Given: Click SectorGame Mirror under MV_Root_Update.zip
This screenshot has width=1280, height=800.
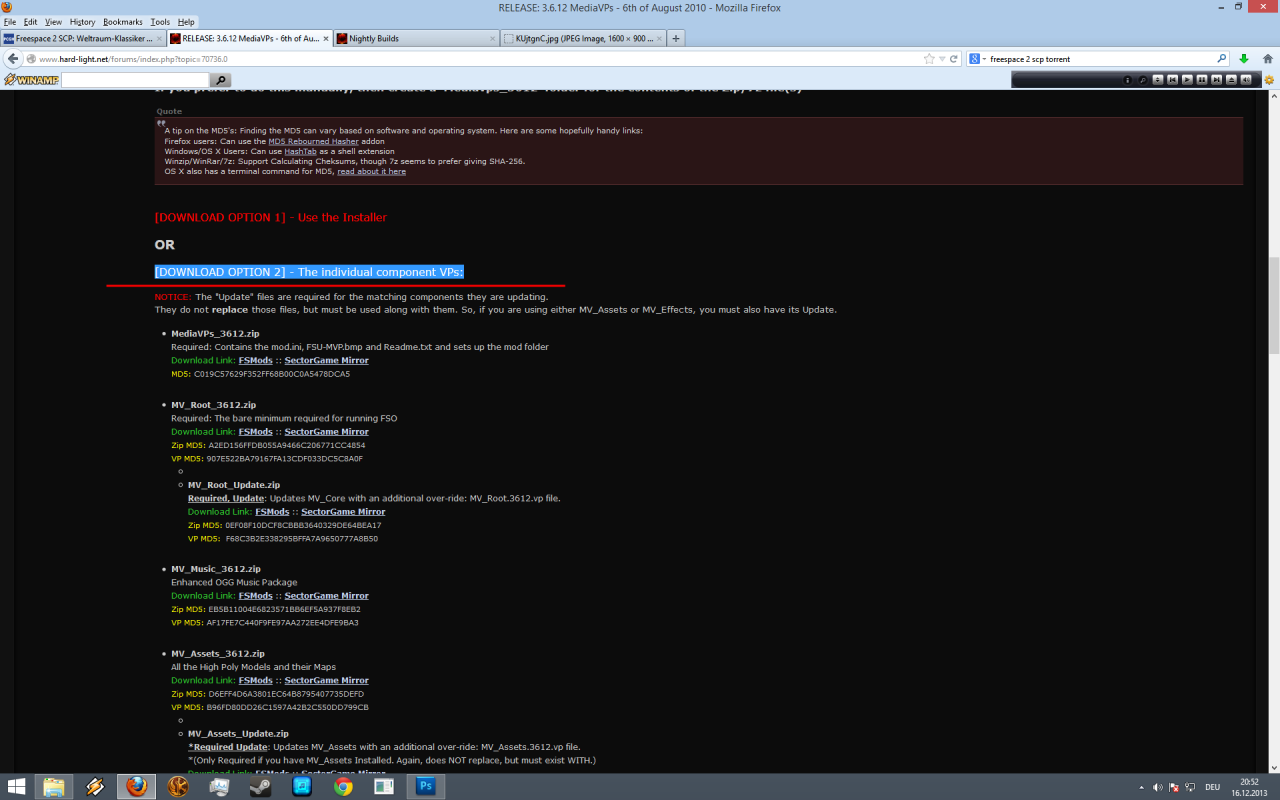Looking at the screenshot, I should (x=343, y=512).
